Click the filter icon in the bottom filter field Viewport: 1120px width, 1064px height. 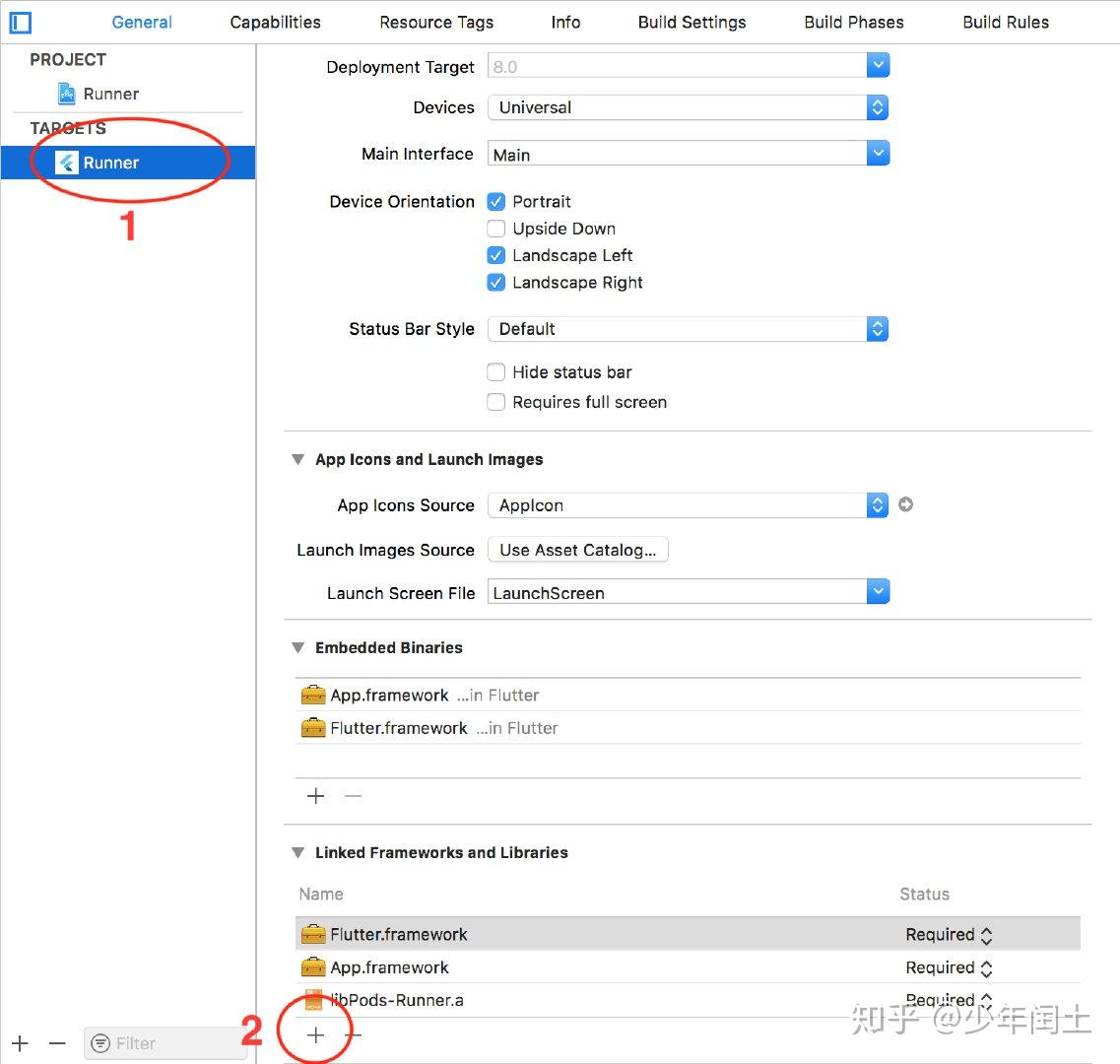click(x=101, y=1042)
